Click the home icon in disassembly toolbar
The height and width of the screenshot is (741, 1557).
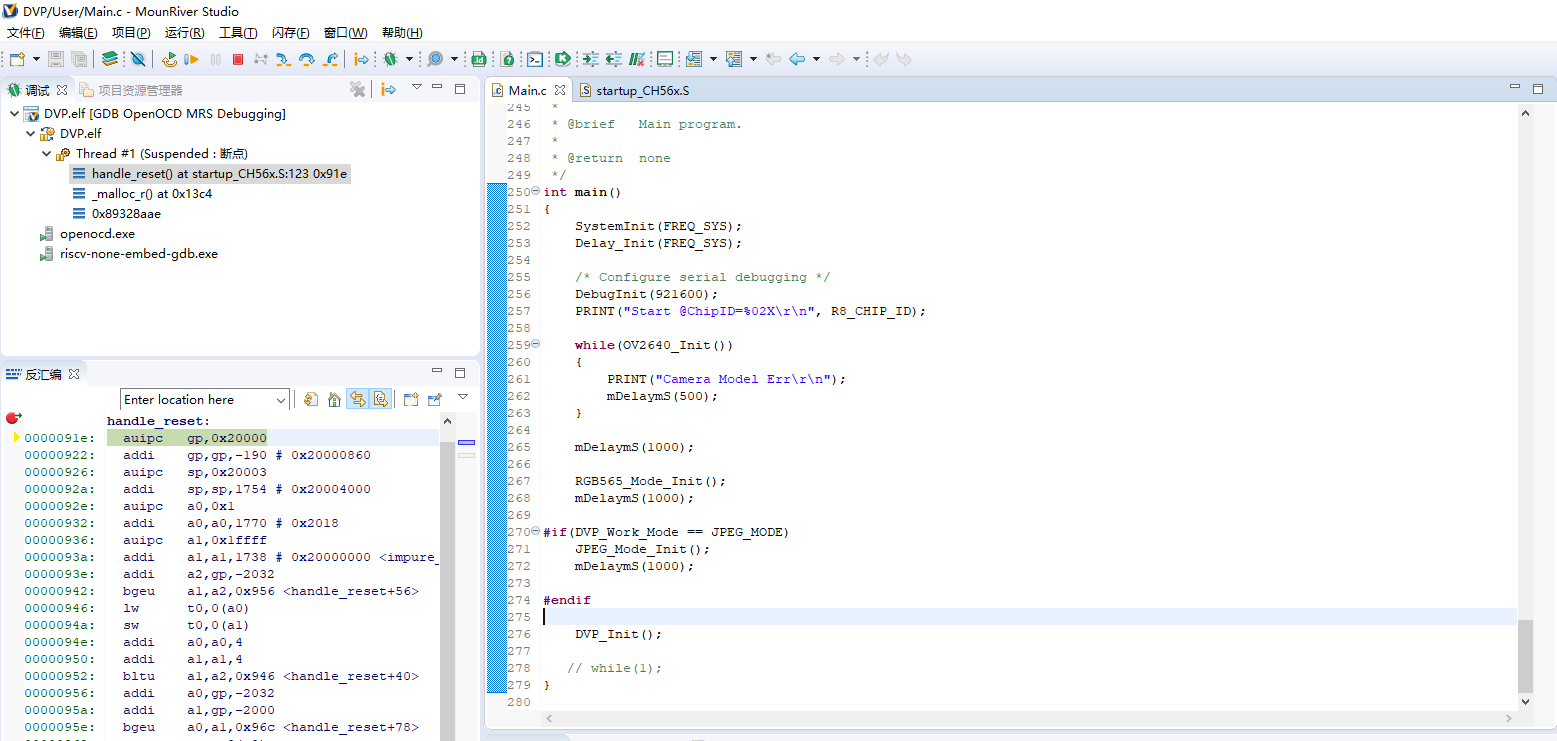(x=334, y=400)
